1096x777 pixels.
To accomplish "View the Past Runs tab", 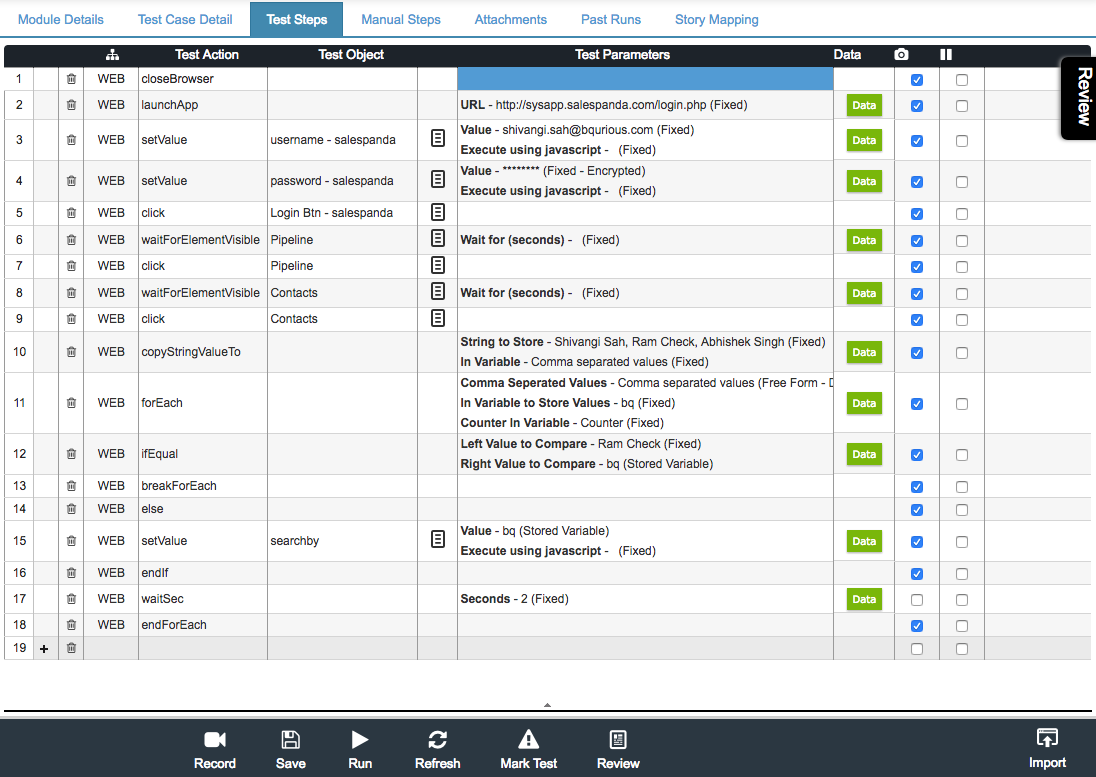I will [611, 20].
